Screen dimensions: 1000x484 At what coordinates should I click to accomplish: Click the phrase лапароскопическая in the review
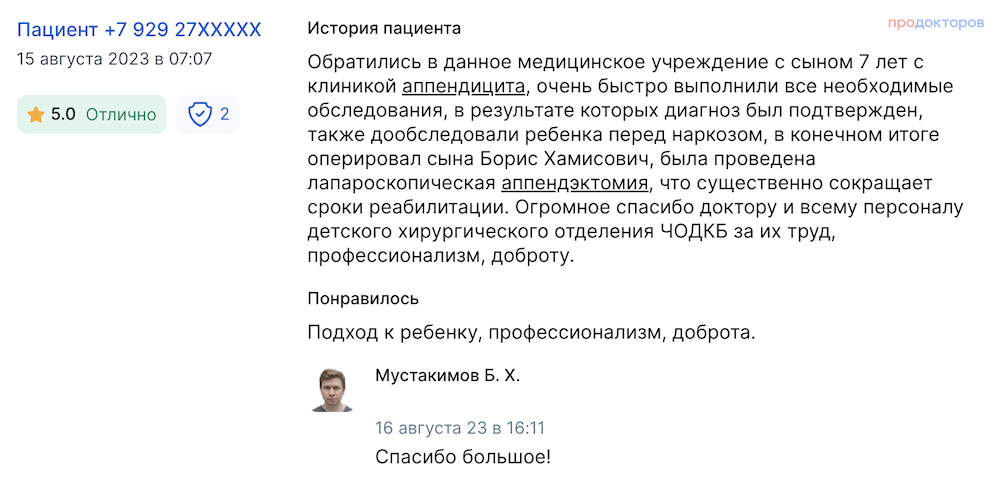pyautogui.click(x=402, y=184)
